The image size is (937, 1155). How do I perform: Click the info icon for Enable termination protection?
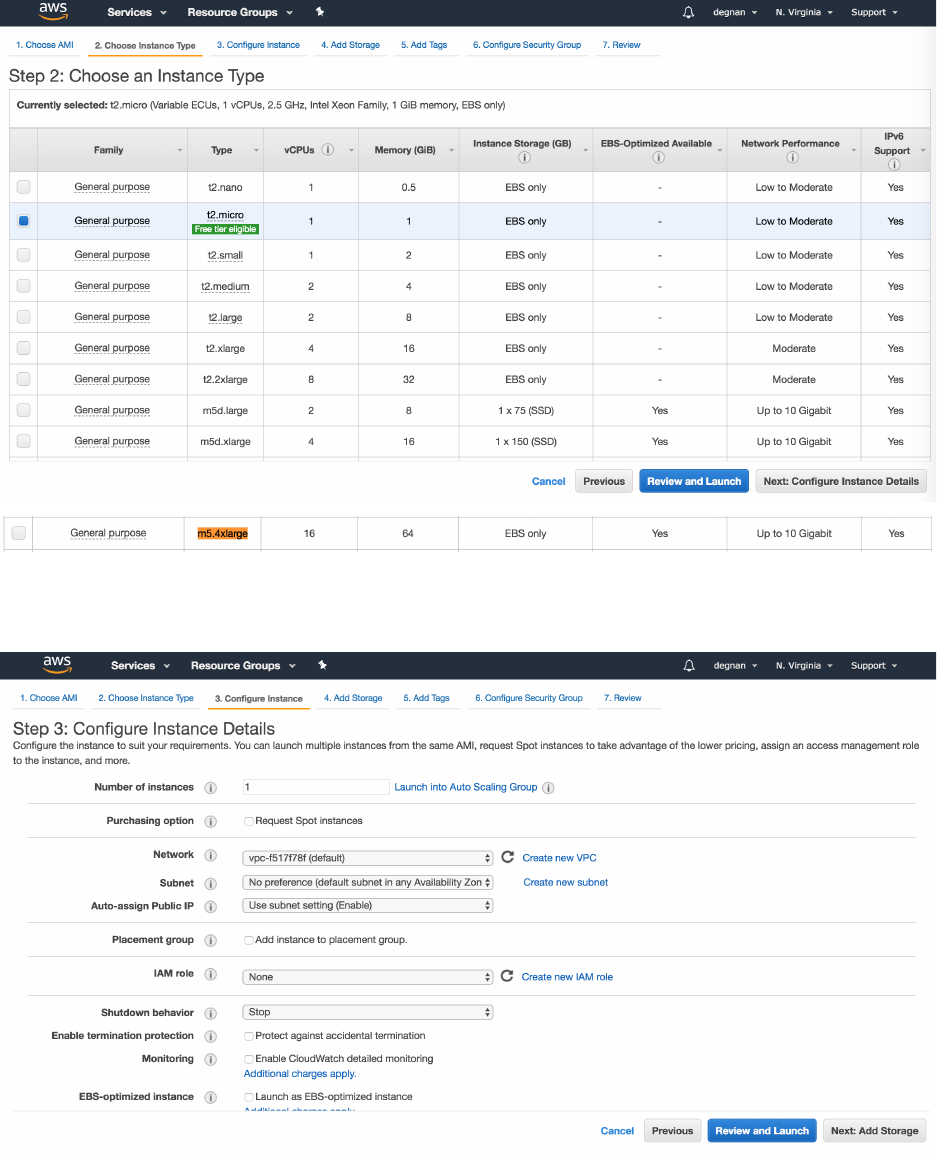(211, 1036)
